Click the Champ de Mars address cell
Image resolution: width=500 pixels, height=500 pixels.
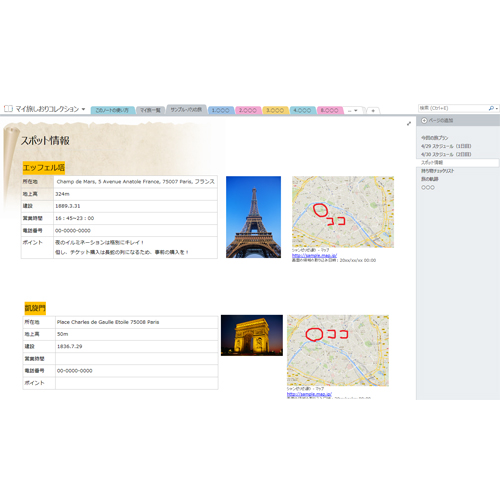click(135, 182)
